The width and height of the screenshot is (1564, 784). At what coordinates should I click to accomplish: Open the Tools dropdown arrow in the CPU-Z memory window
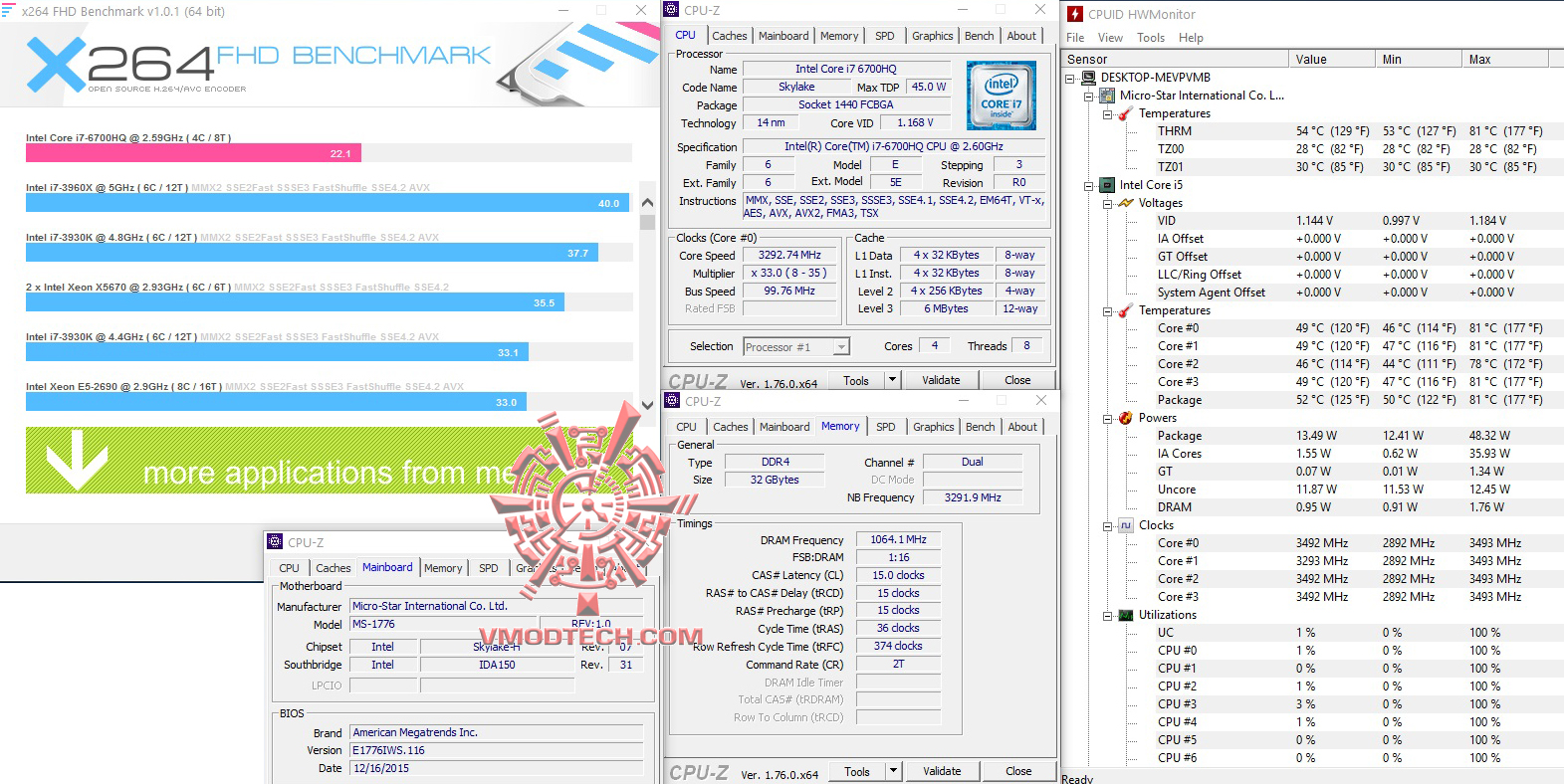pos(893,770)
